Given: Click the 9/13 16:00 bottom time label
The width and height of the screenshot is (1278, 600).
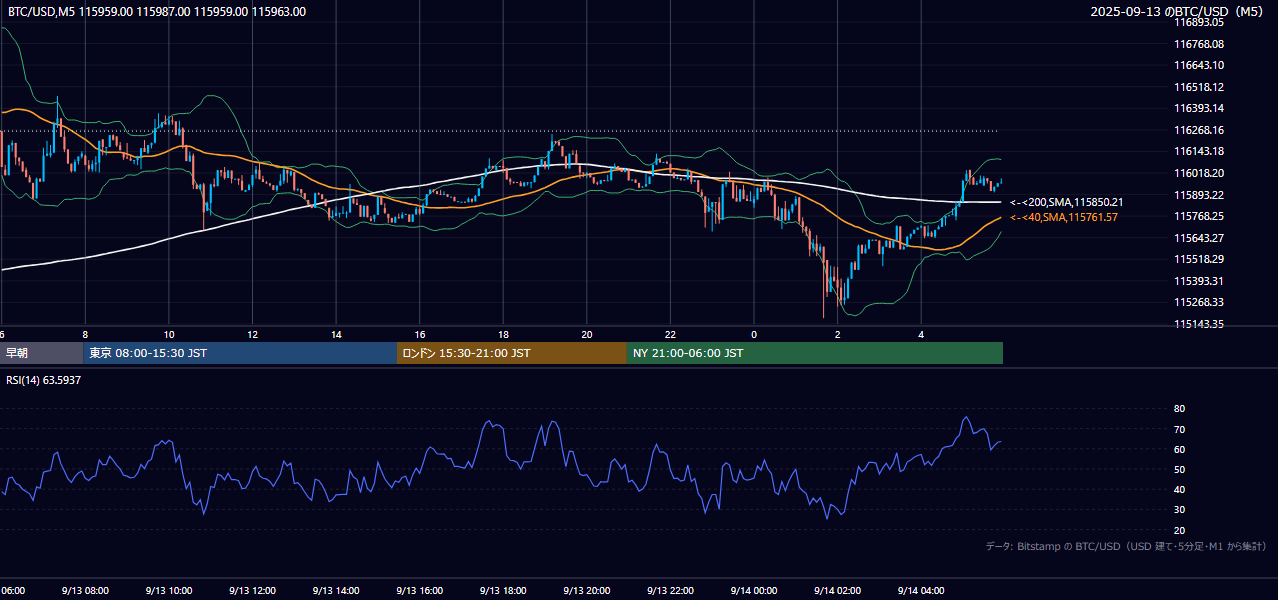Looking at the screenshot, I should pyautogui.click(x=419, y=591).
